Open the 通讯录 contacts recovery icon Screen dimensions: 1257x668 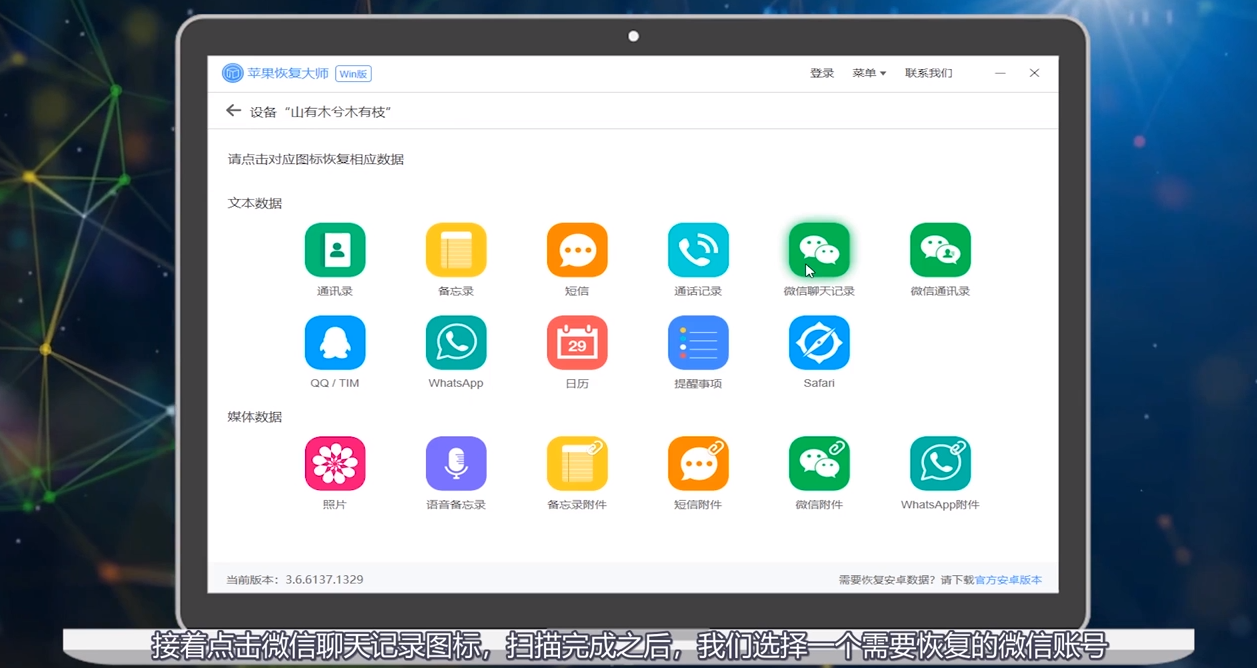click(335, 250)
